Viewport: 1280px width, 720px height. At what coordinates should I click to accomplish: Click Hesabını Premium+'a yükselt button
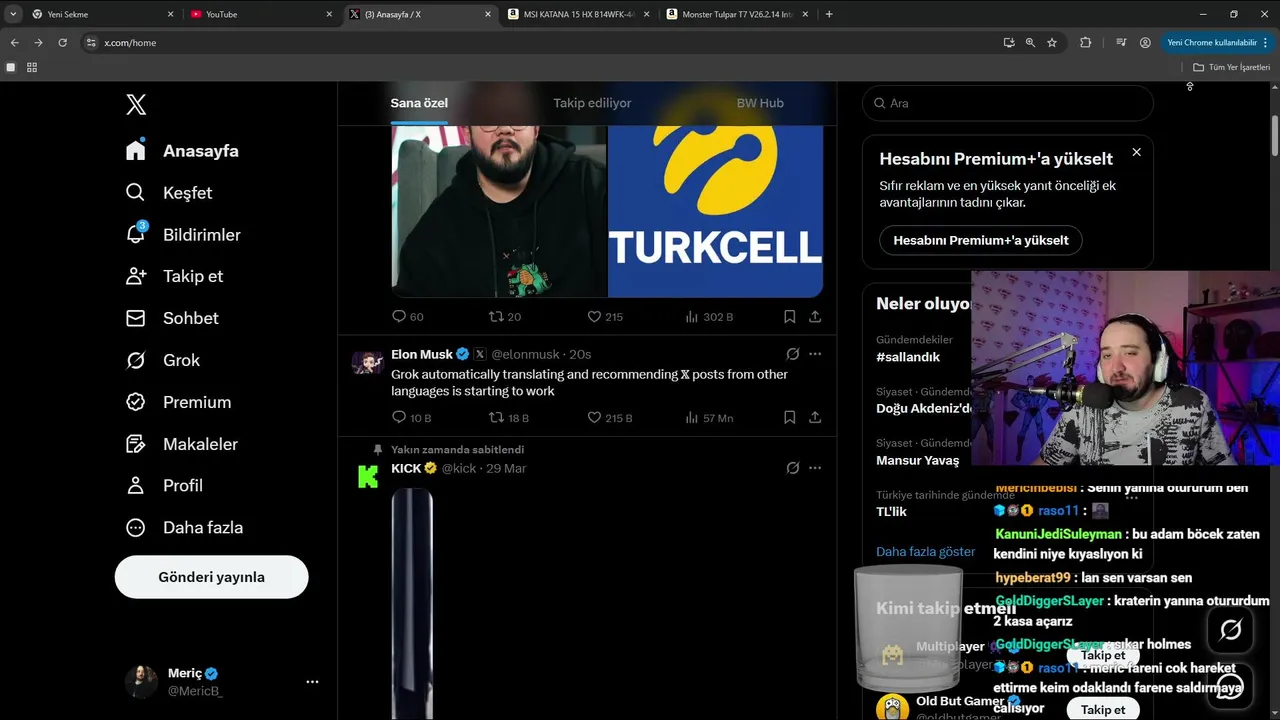coord(981,240)
